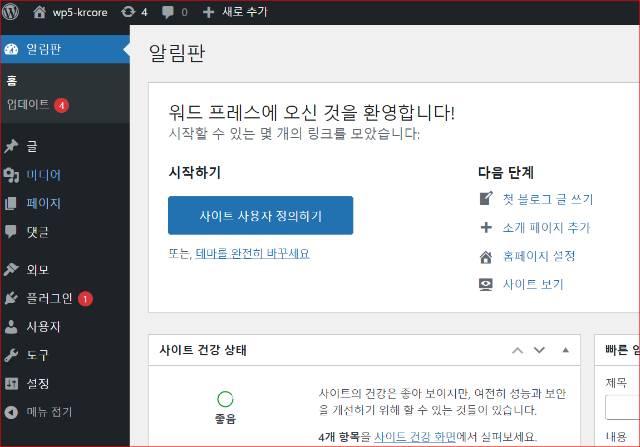
Task: Open the 페이지 menu
Action: 44,203
